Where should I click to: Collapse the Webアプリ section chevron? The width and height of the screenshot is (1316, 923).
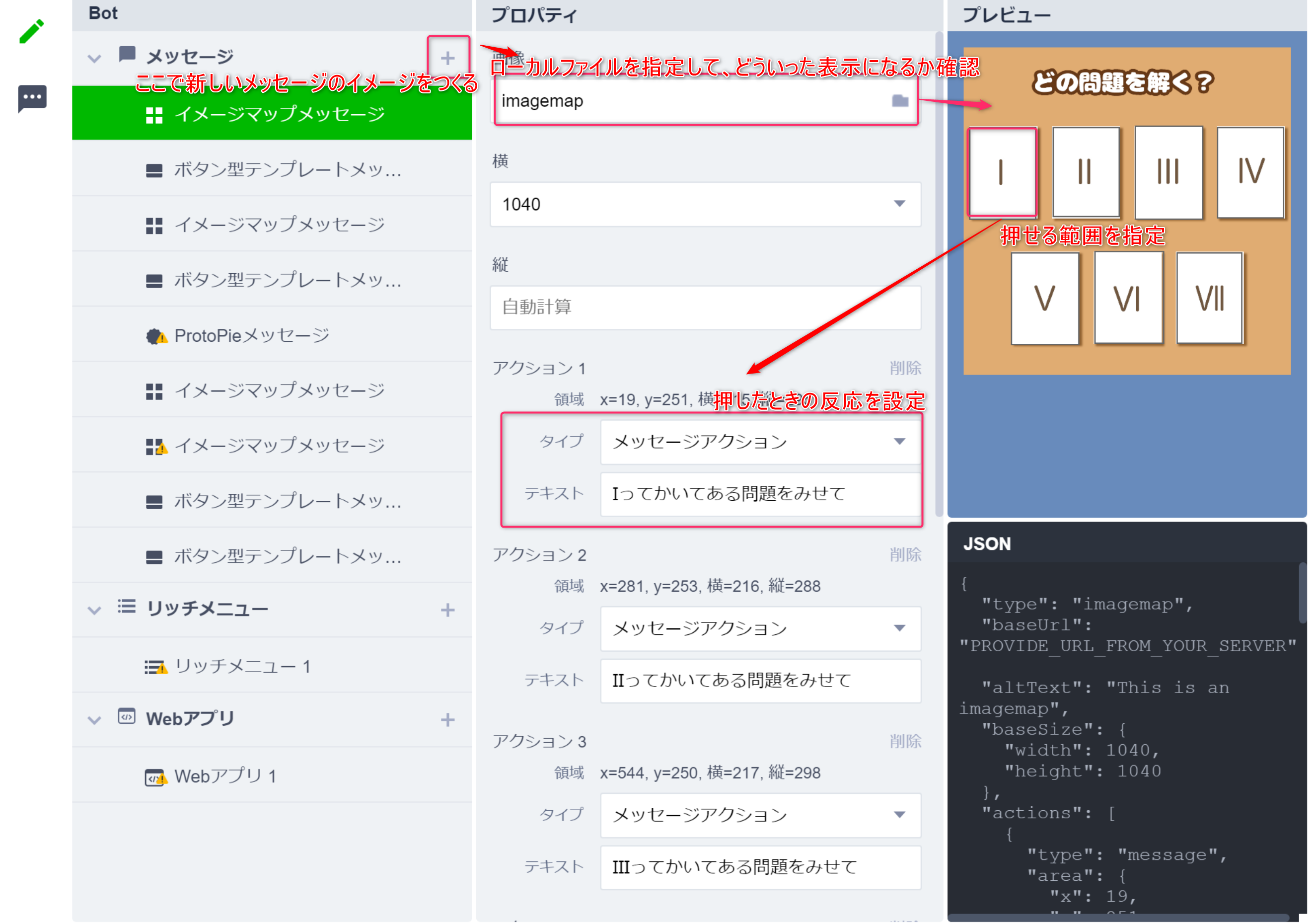[x=94, y=720]
